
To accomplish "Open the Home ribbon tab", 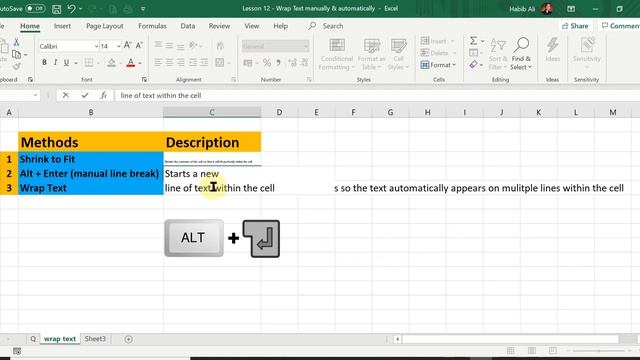I will point(30,26).
